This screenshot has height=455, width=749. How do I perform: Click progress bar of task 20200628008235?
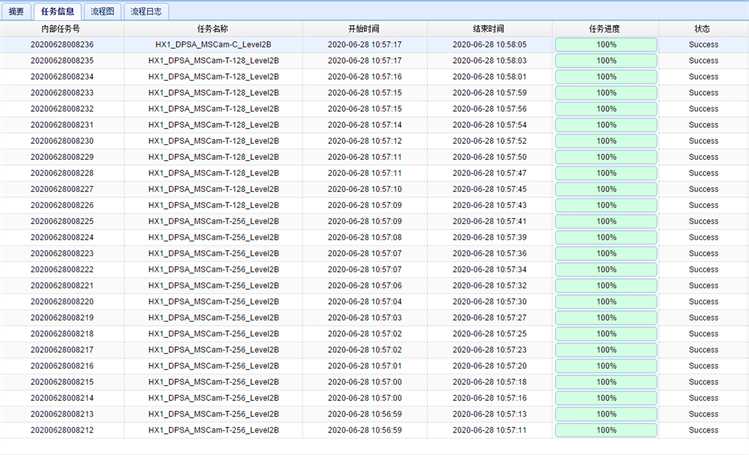tap(606, 61)
